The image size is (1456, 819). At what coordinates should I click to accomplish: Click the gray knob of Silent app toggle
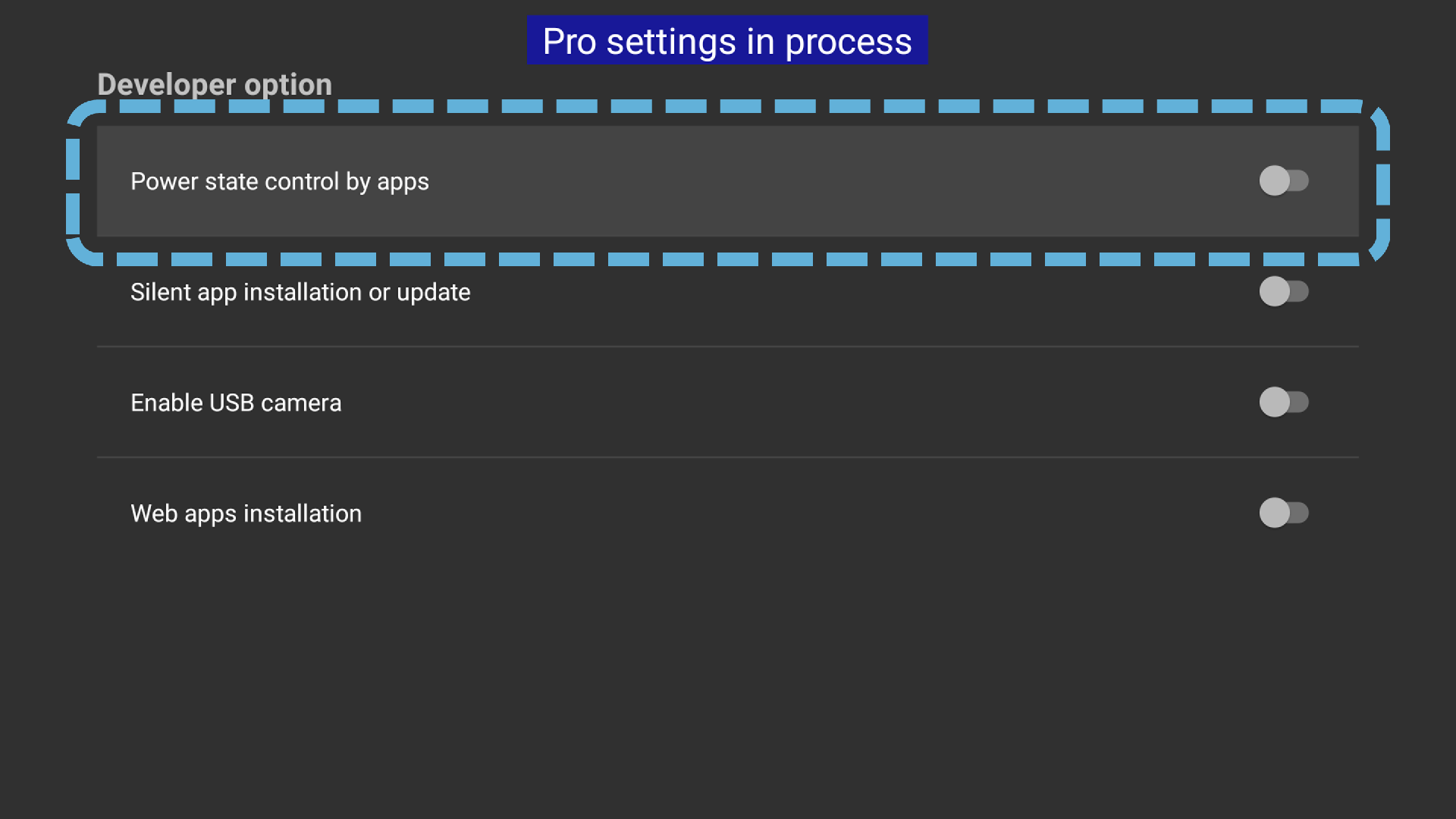(x=1275, y=291)
